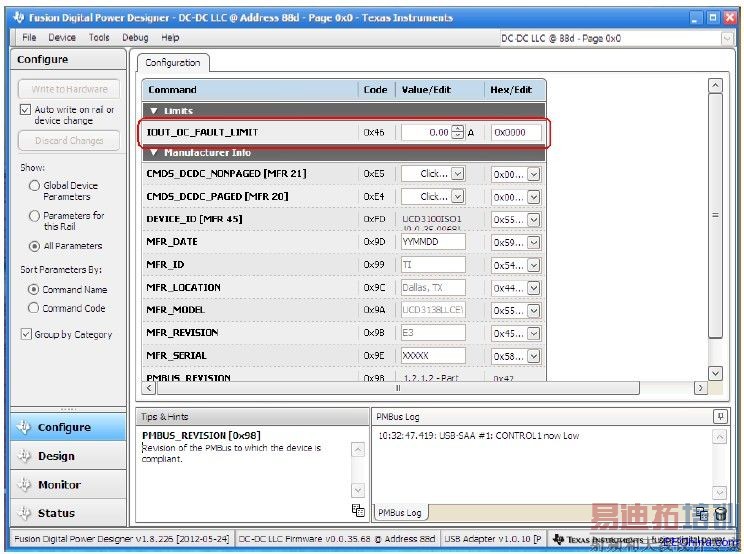Open MFR_MODEL hex dropdown
This screenshot has width=744, height=554.
534,311
